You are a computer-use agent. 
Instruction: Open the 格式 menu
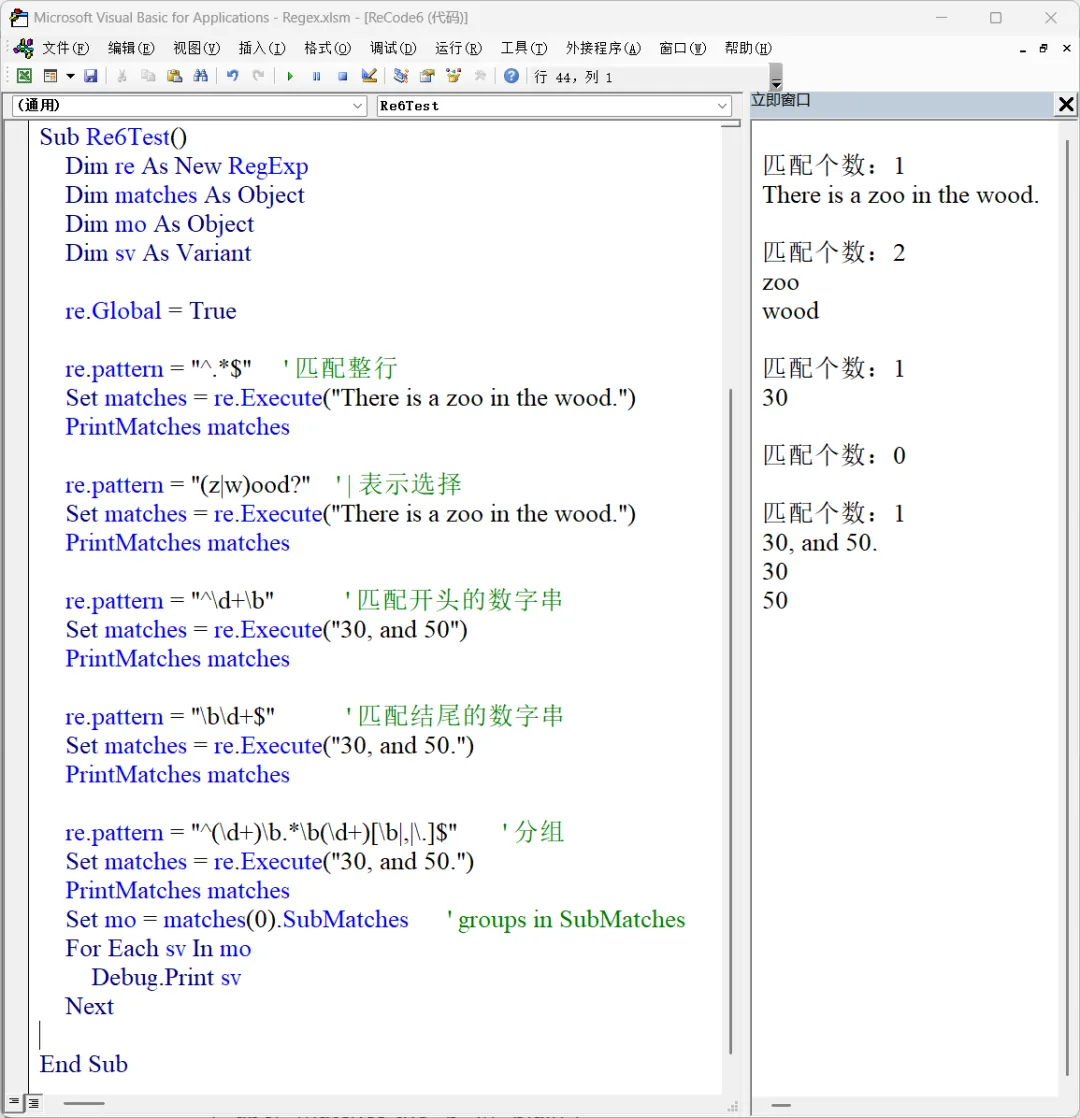tap(327, 48)
